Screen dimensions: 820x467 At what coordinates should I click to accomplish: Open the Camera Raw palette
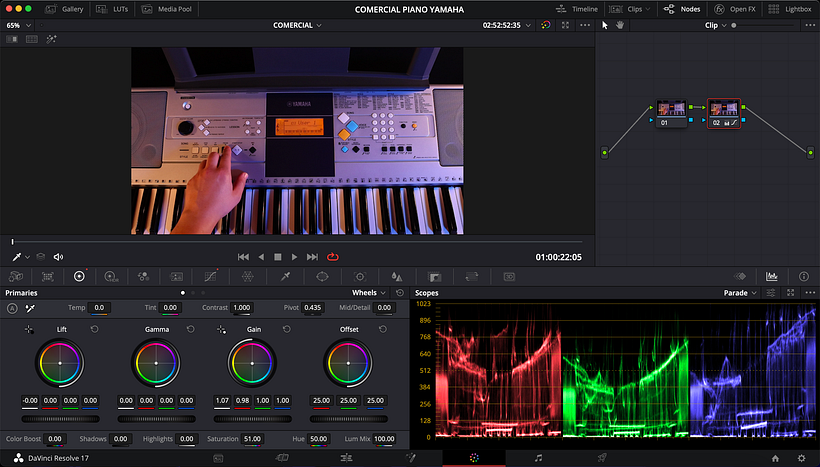point(16,277)
